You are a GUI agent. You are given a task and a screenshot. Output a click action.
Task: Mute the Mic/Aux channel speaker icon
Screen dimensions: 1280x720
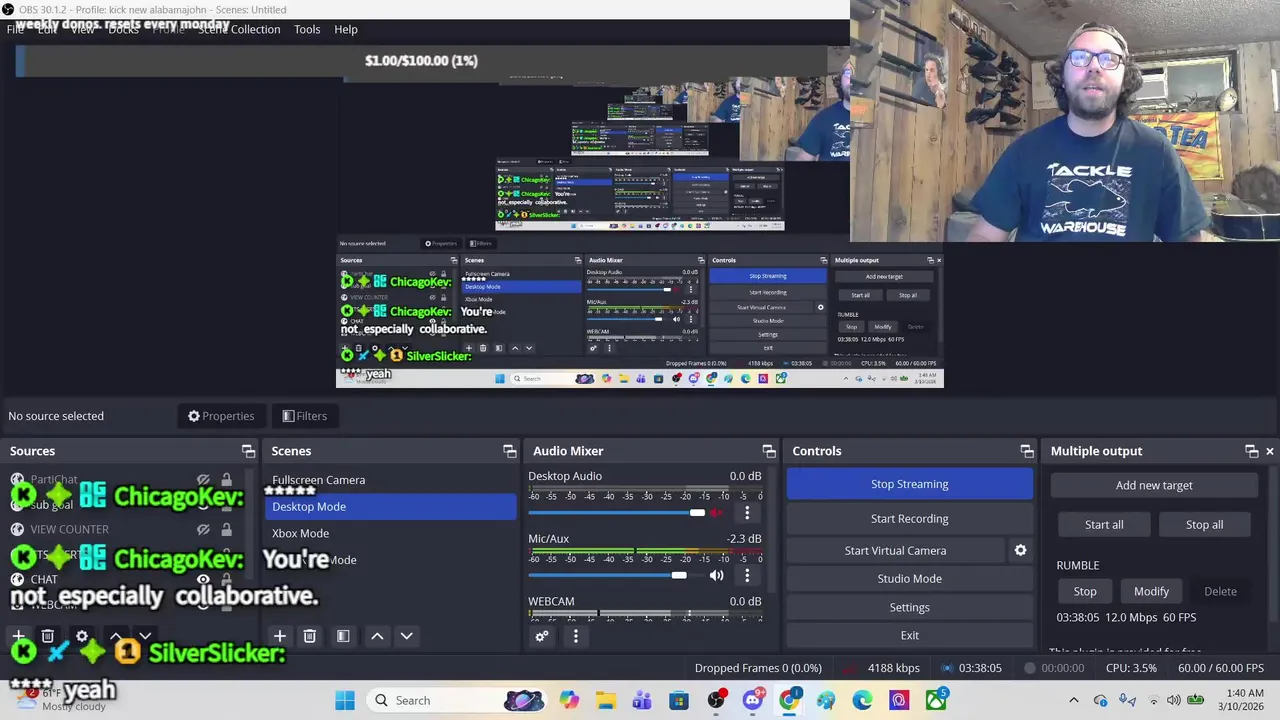(716, 575)
